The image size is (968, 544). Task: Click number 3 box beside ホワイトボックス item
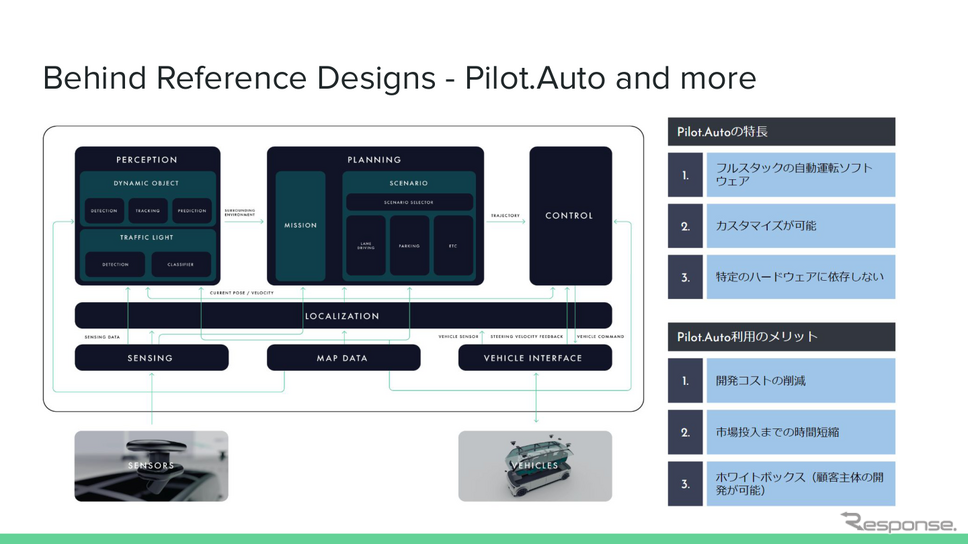[x=685, y=483]
